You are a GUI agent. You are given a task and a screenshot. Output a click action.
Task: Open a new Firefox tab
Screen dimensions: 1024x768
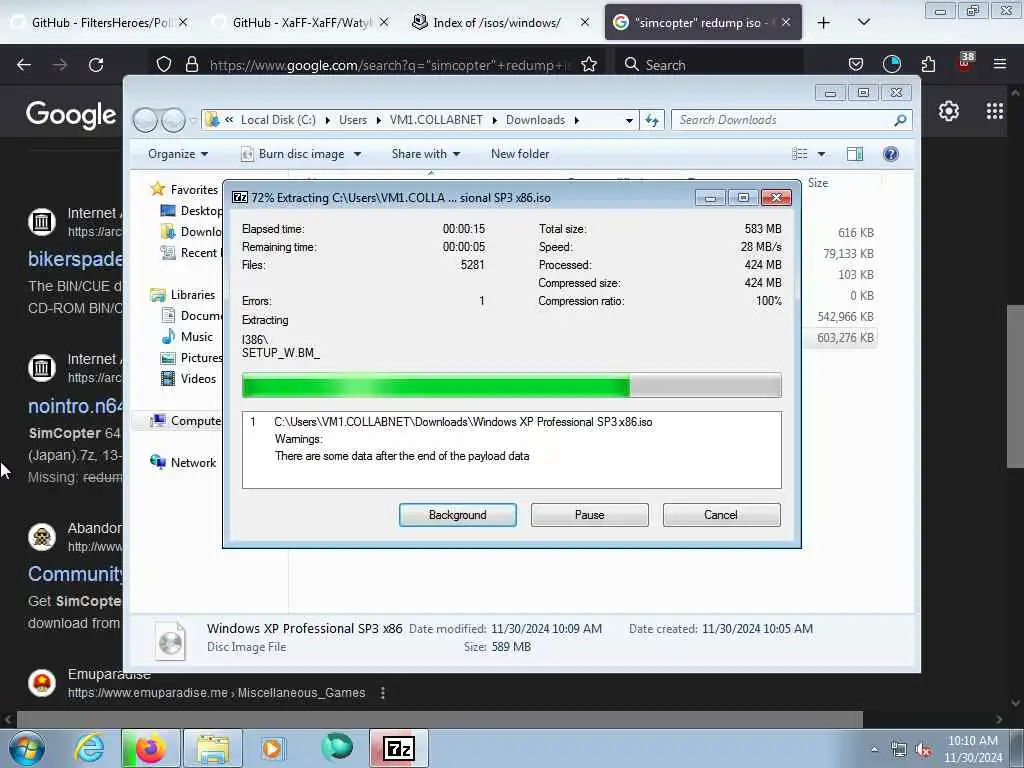(824, 23)
